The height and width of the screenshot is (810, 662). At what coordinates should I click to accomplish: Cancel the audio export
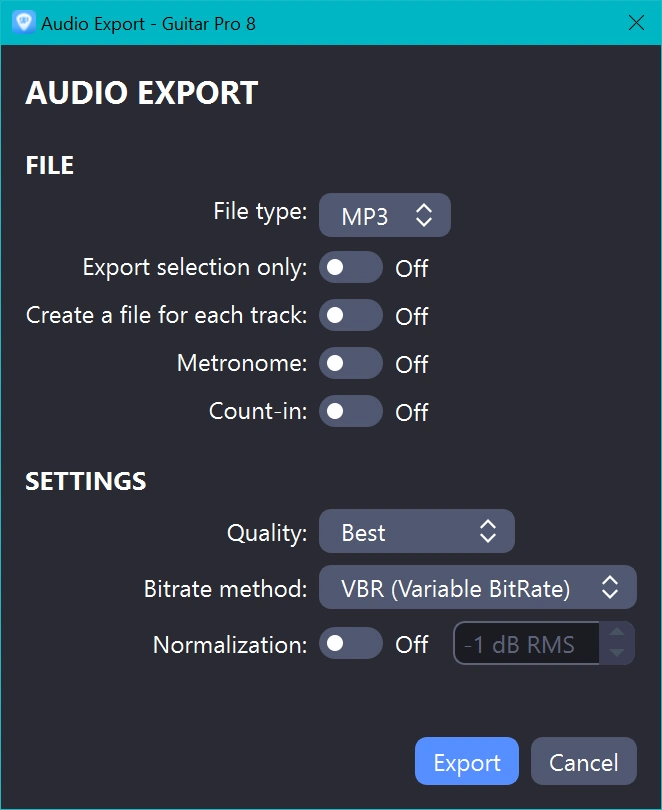pos(583,763)
